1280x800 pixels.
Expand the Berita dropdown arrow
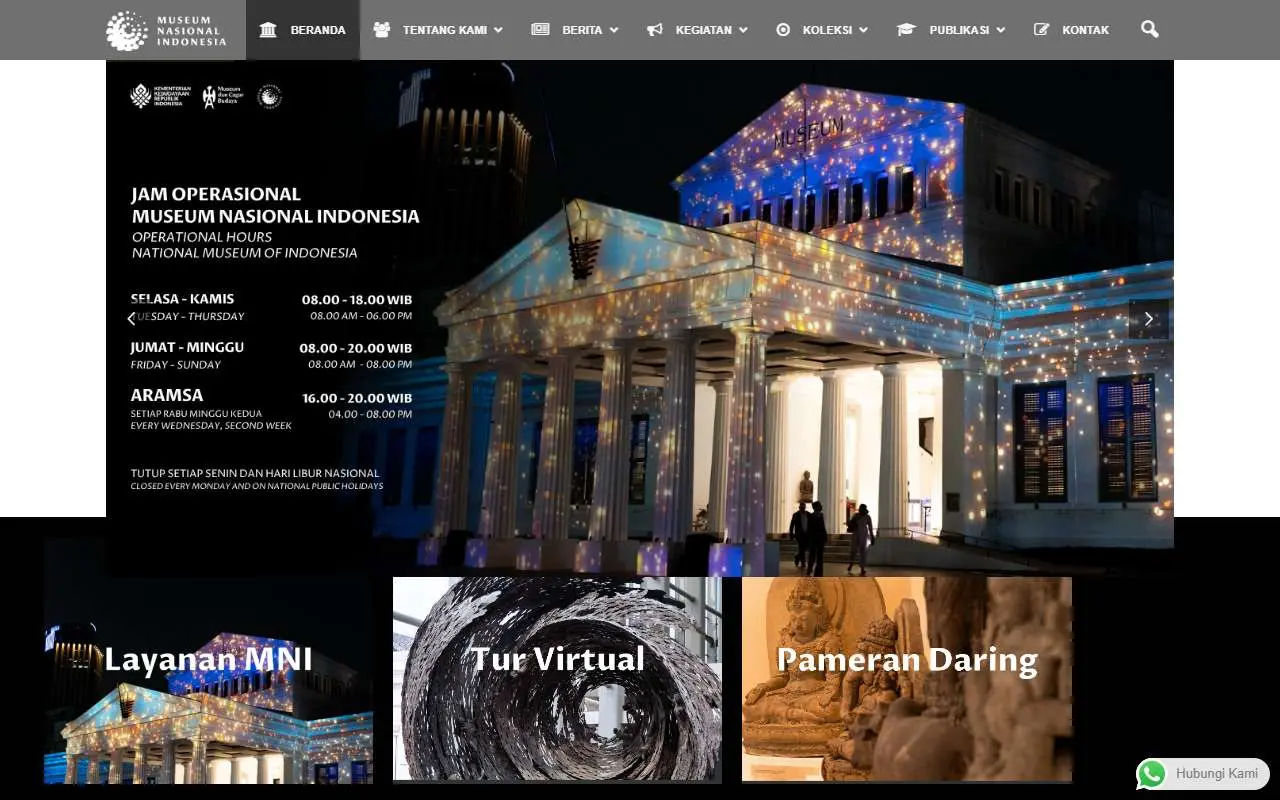(x=613, y=30)
